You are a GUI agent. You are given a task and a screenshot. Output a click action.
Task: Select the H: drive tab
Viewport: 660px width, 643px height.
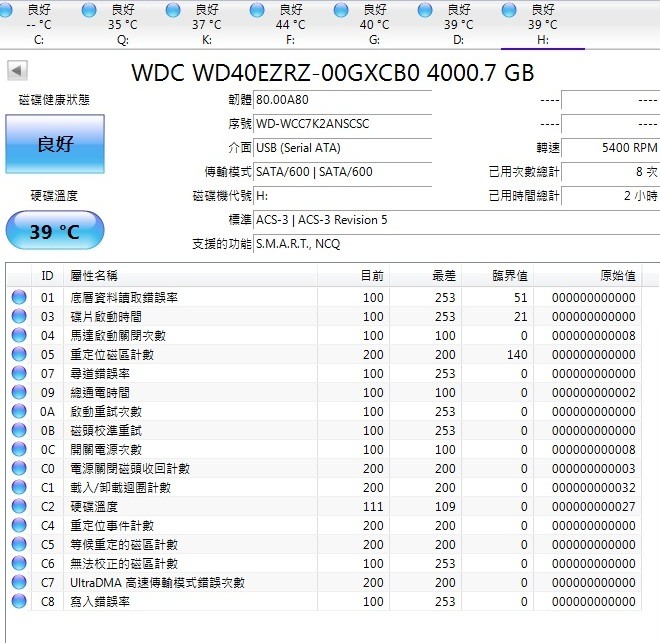pos(543,24)
